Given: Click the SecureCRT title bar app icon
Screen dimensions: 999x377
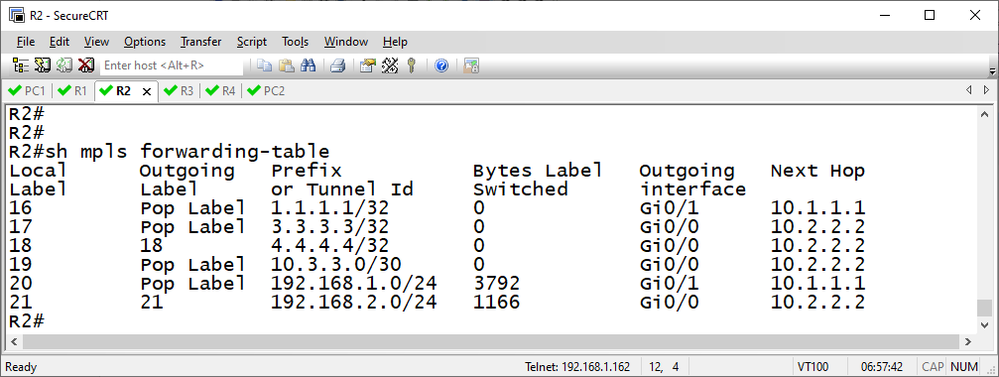Looking at the screenshot, I should (17, 15).
